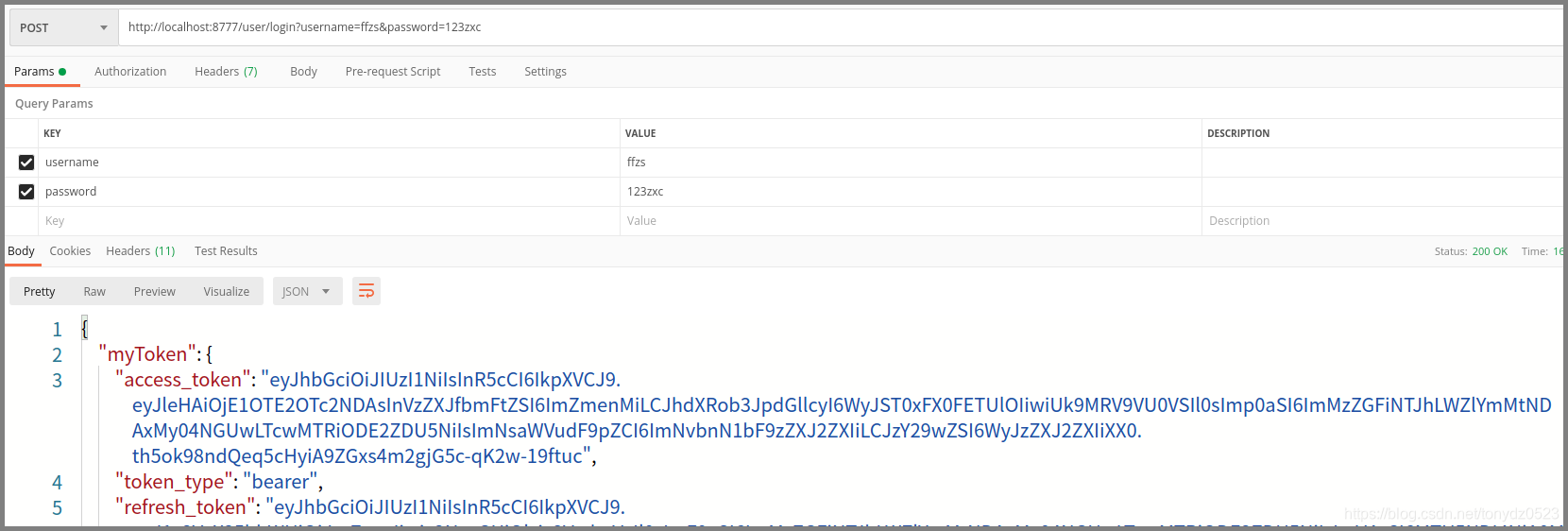Viewport: 1568px width, 531px height.
Task: Click the "myToken" key in response
Action: point(147,354)
